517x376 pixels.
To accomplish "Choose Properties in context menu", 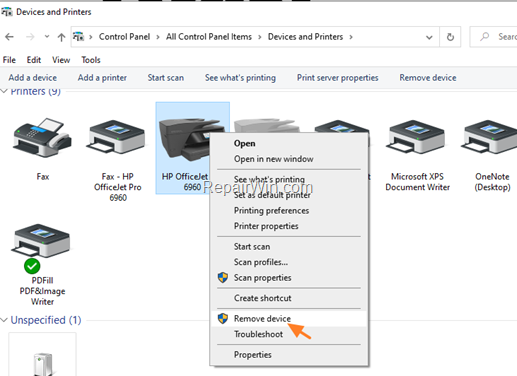I will pyautogui.click(x=289, y=355).
